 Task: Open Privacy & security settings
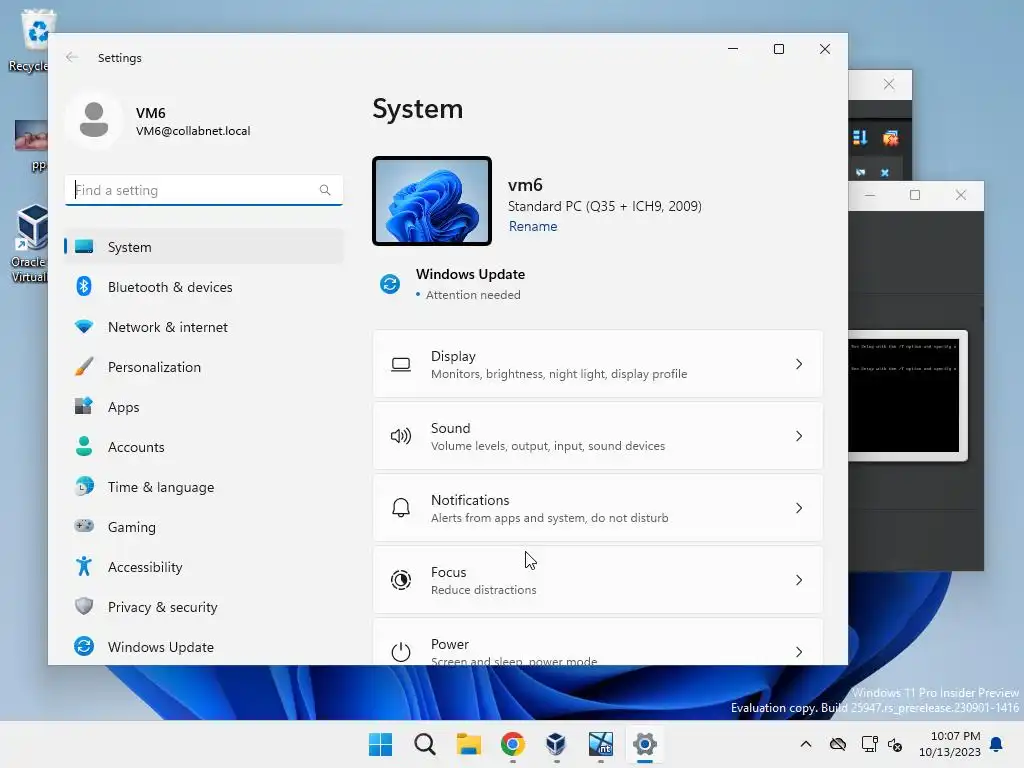click(204, 607)
